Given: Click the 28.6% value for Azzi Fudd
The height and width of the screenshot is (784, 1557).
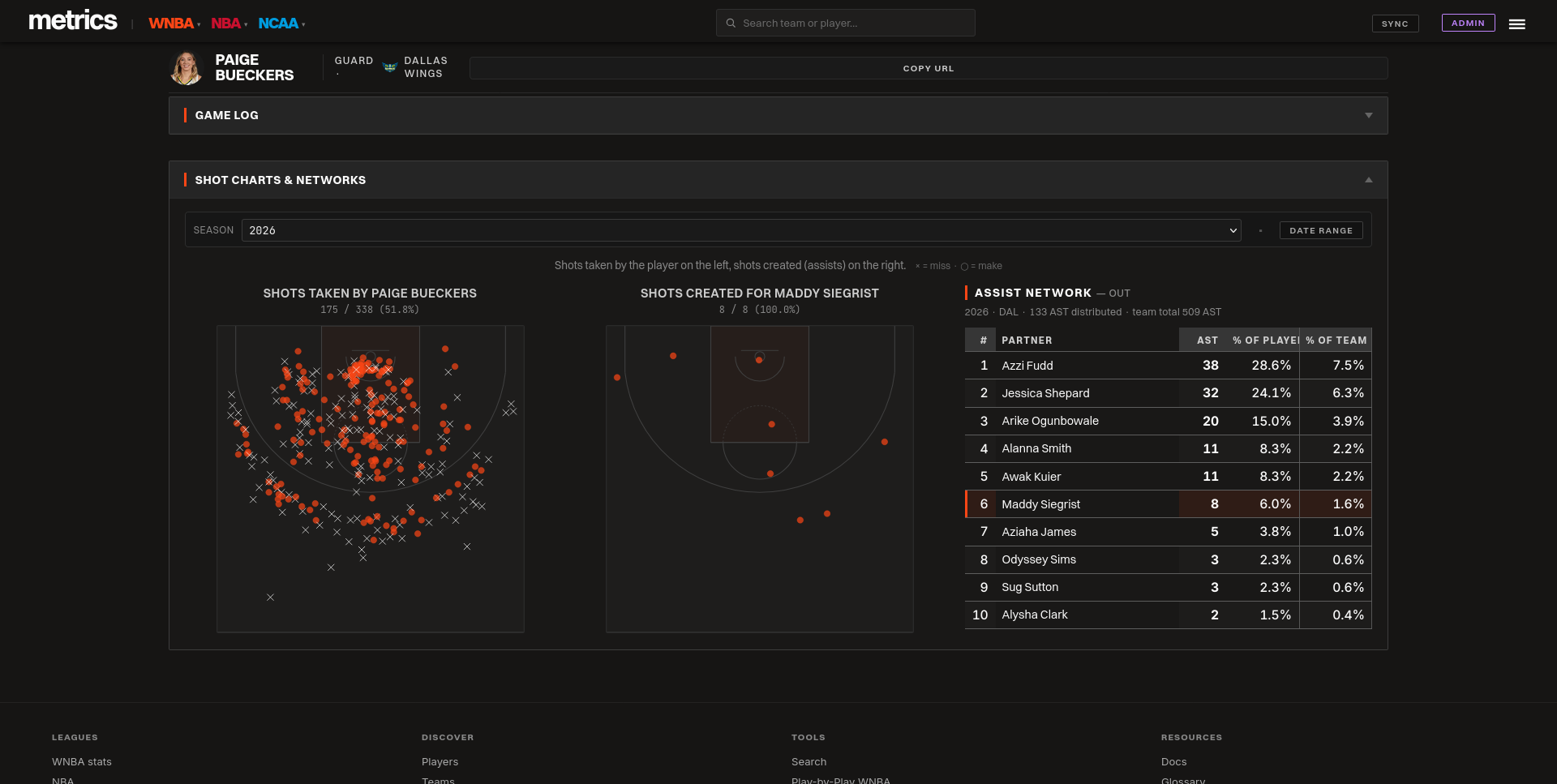Looking at the screenshot, I should pos(1271,366).
